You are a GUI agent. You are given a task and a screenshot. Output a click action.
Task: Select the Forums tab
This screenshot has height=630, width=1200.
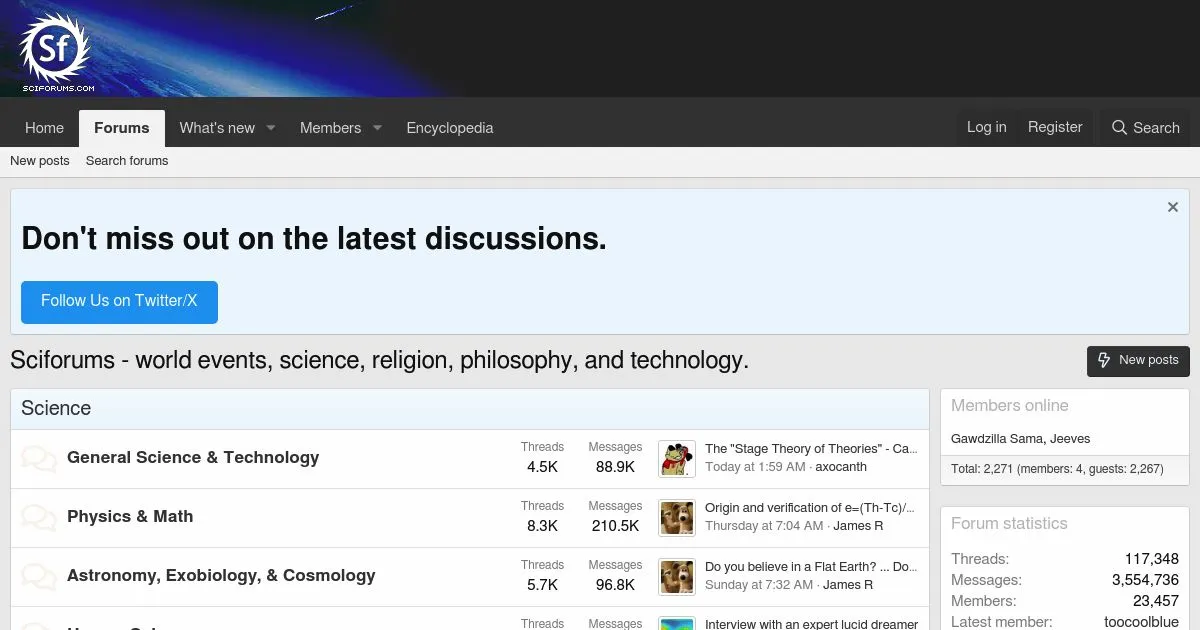pyautogui.click(x=122, y=128)
